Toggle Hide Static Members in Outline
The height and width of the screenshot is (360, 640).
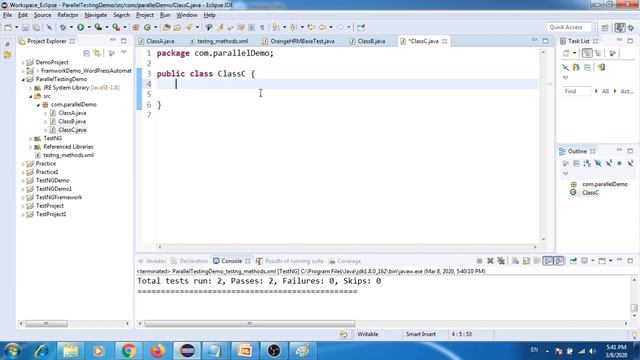pos(609,163)
